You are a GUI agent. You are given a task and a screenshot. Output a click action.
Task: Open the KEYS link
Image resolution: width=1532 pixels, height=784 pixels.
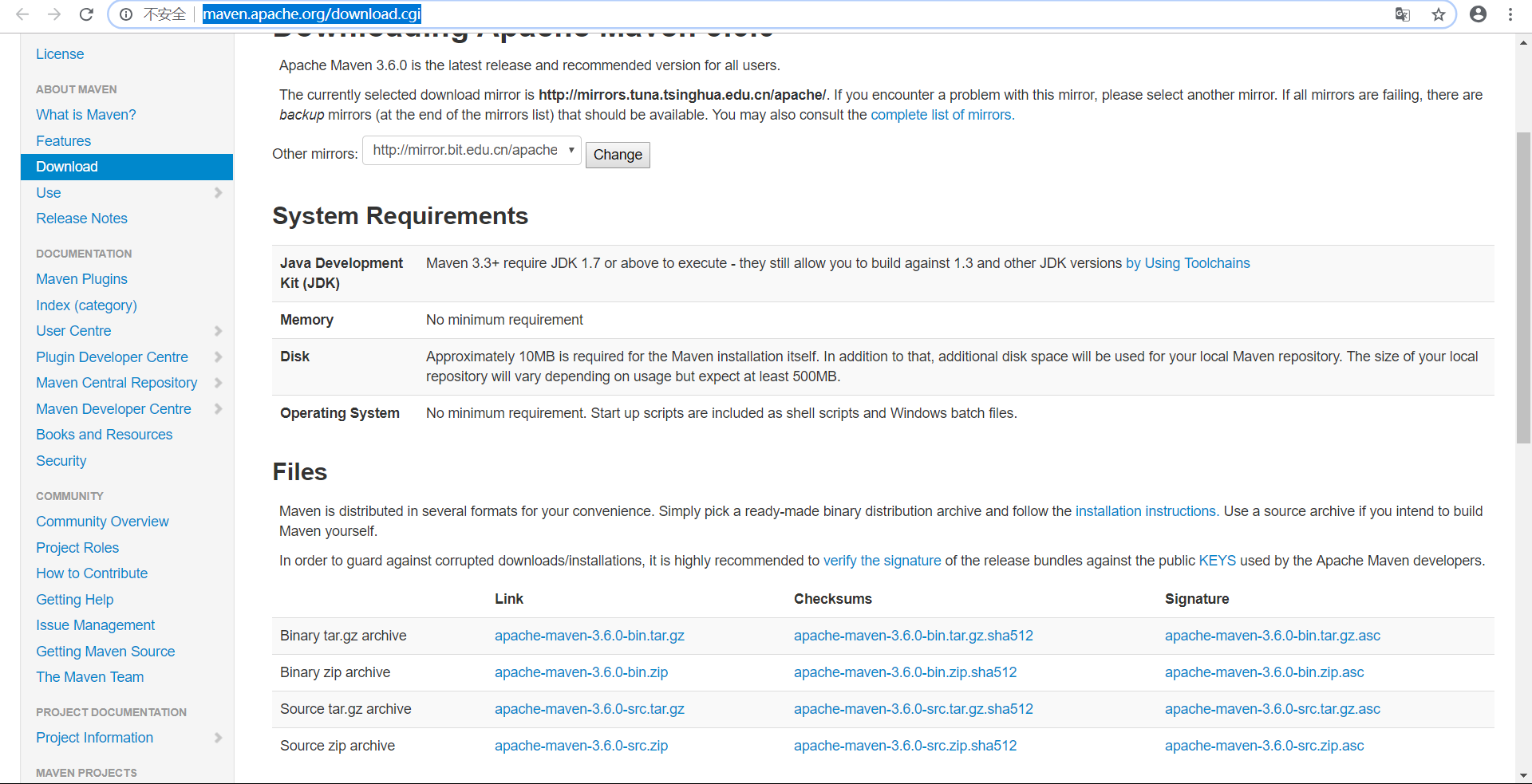(1218, 561)
